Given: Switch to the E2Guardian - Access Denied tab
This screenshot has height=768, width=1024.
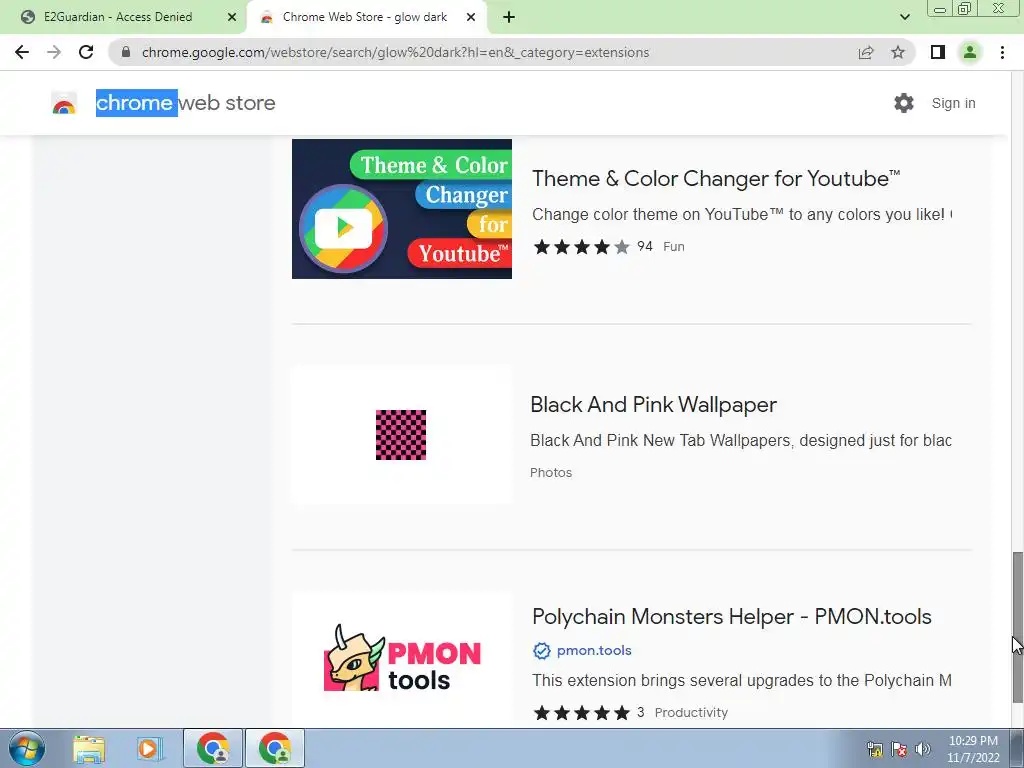Looking at the screenshot, I should (x=118, y=17).
